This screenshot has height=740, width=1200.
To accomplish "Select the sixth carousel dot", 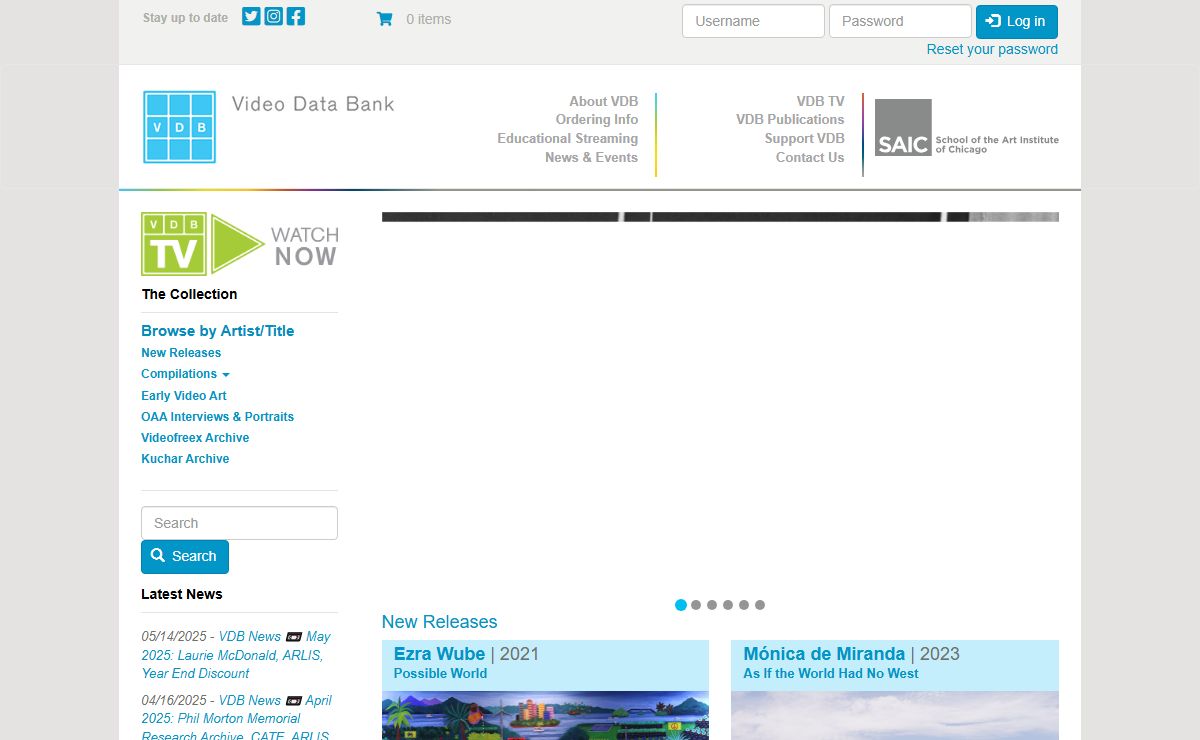I will (760, 605).
